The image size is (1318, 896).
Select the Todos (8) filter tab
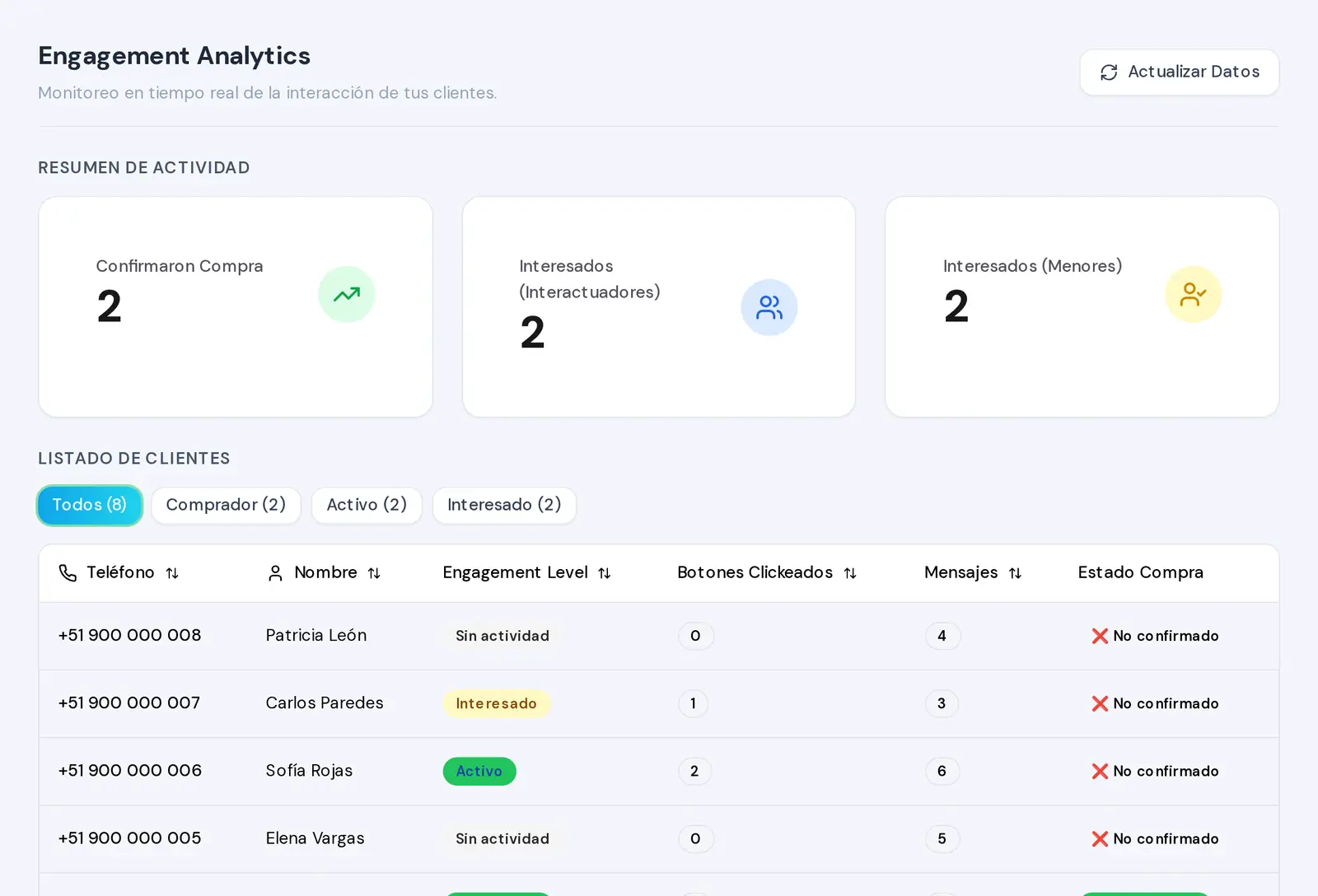(90, 505)
